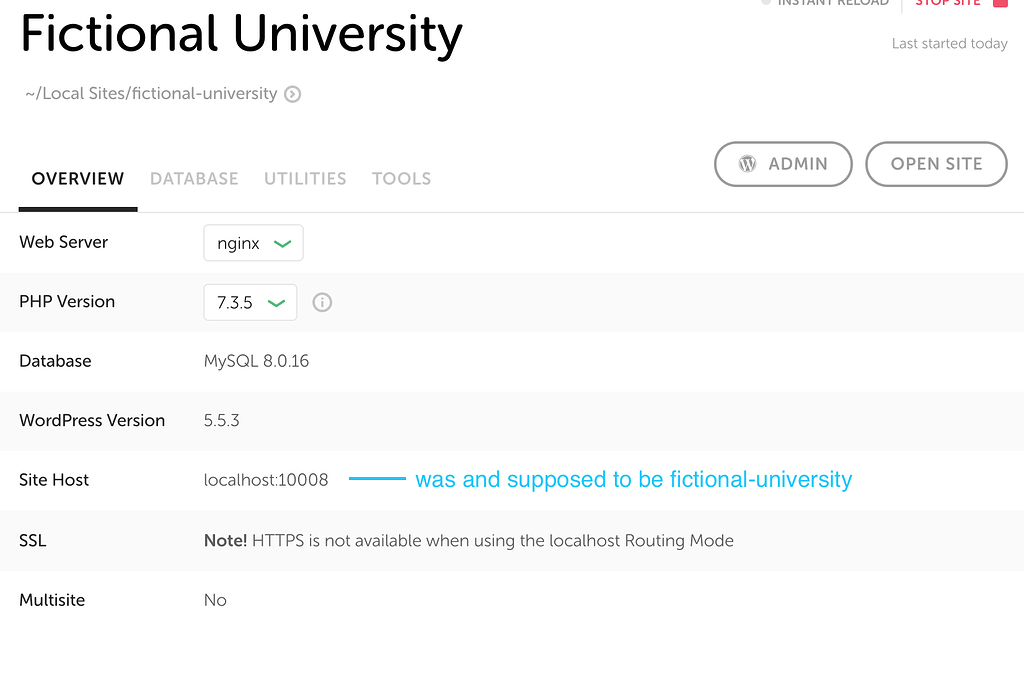Toggle the Instant Reload indicator
Screen dimensions: 1024x700
(766, 3)
